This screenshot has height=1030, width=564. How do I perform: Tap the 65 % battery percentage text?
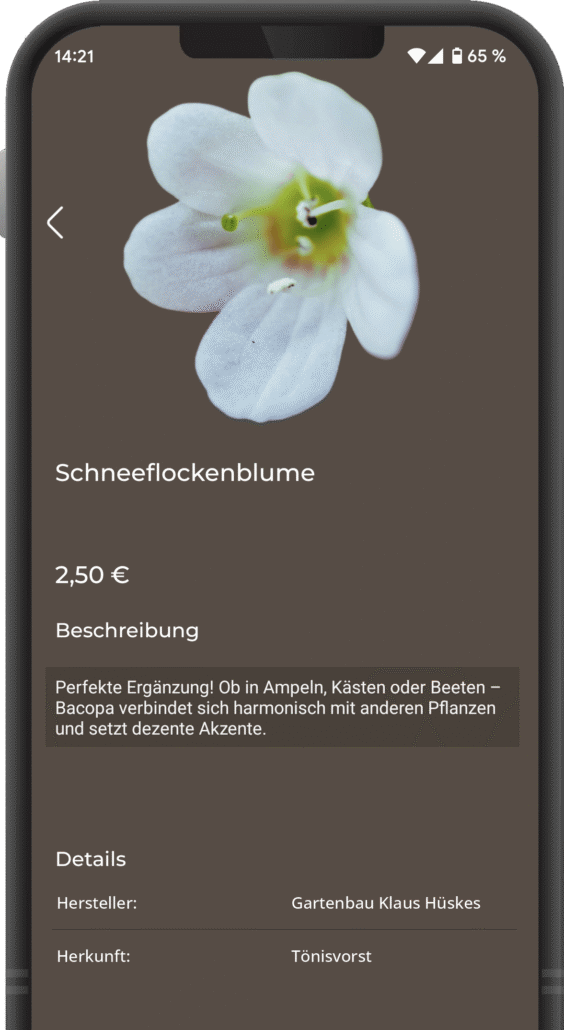pyautogui.click(x=487, y=56)
